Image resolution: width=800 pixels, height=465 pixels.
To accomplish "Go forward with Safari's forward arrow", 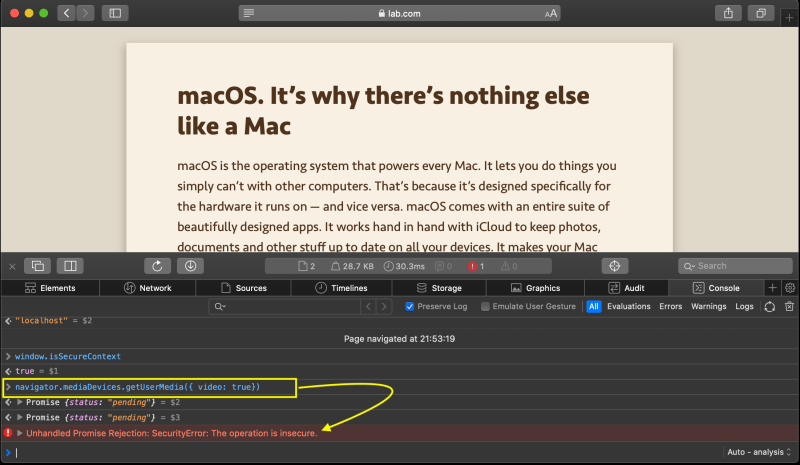I will pos(85,13).
